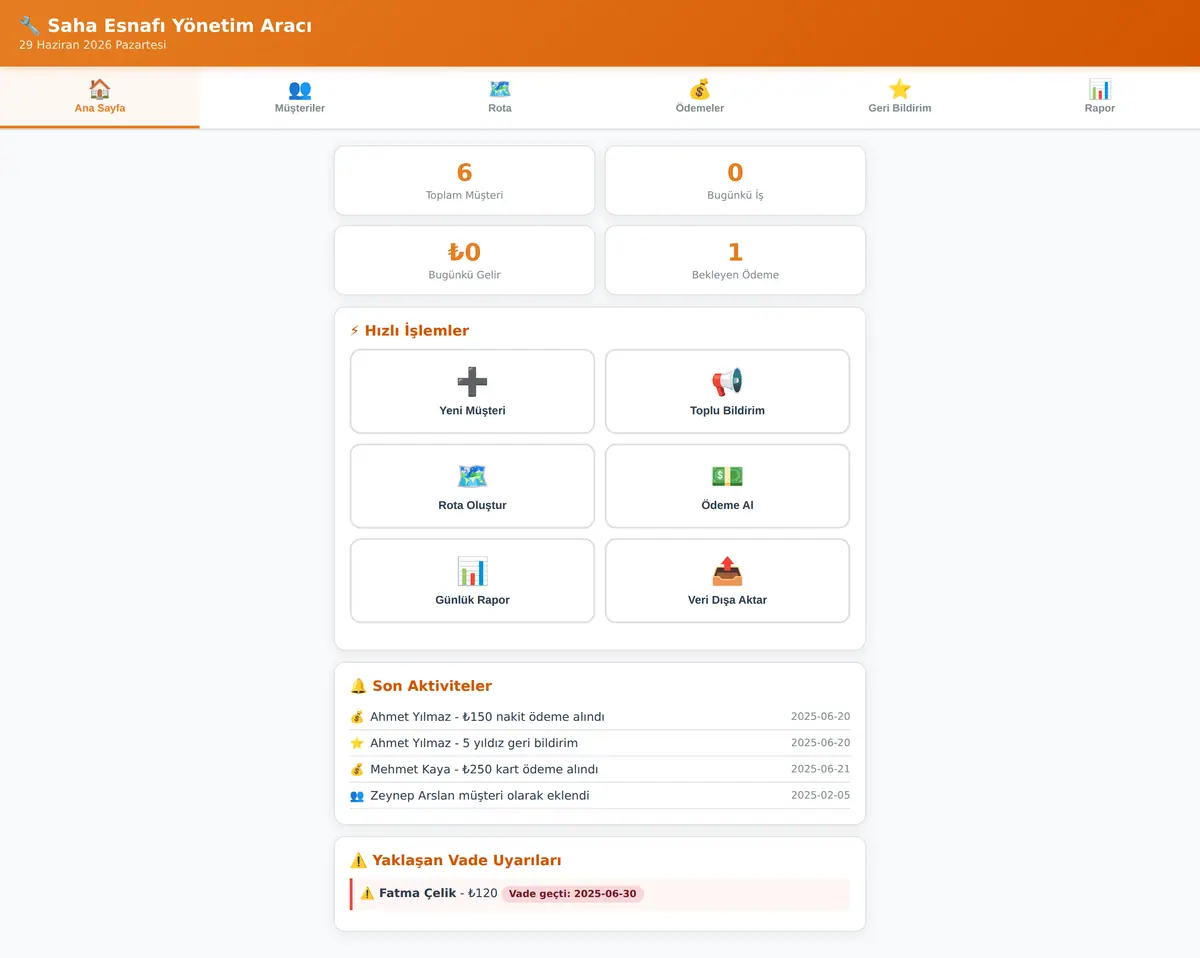Select the Toplam Müşteri stat card

tap(464, 180)
